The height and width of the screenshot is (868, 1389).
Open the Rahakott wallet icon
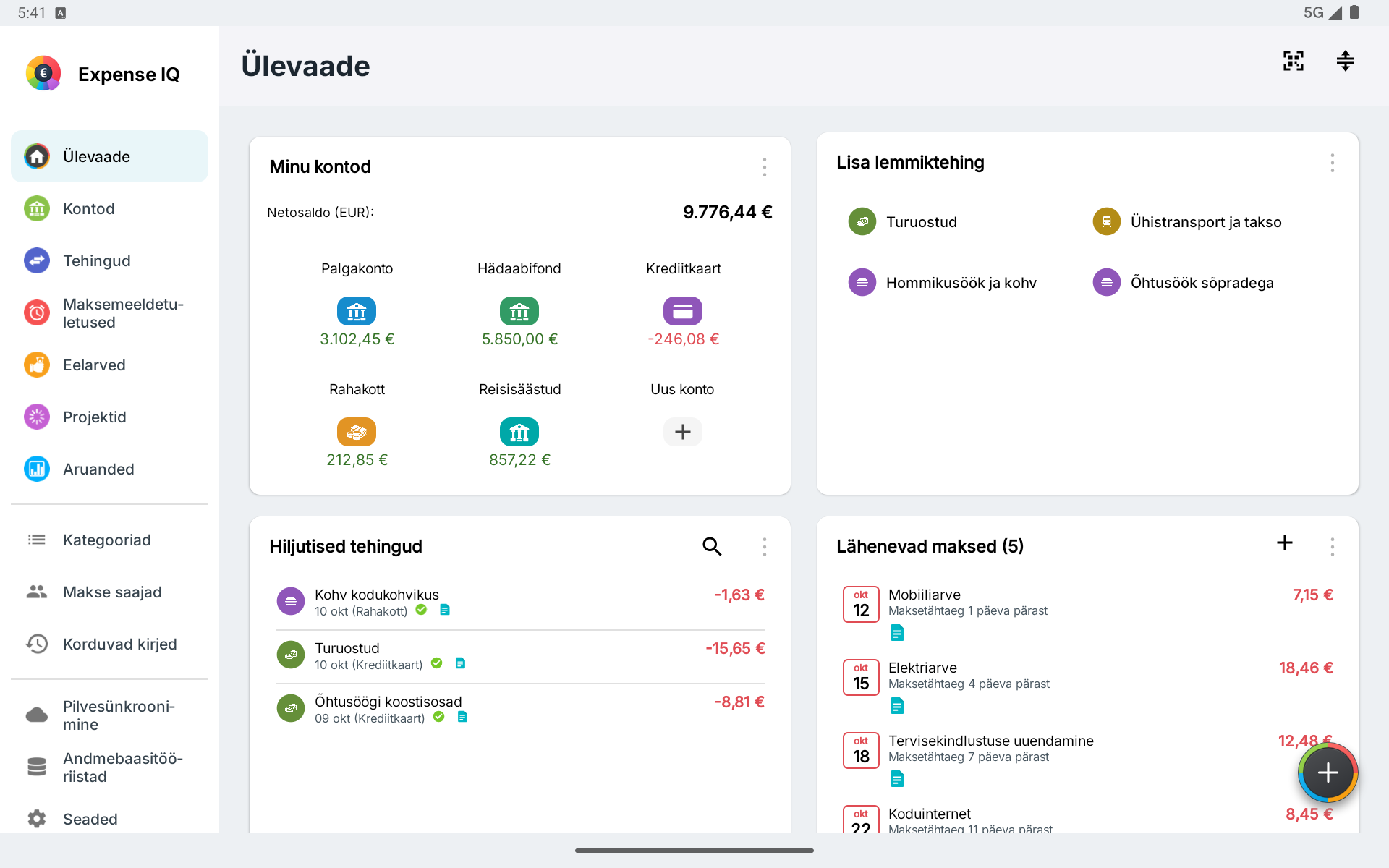(357, 432)
